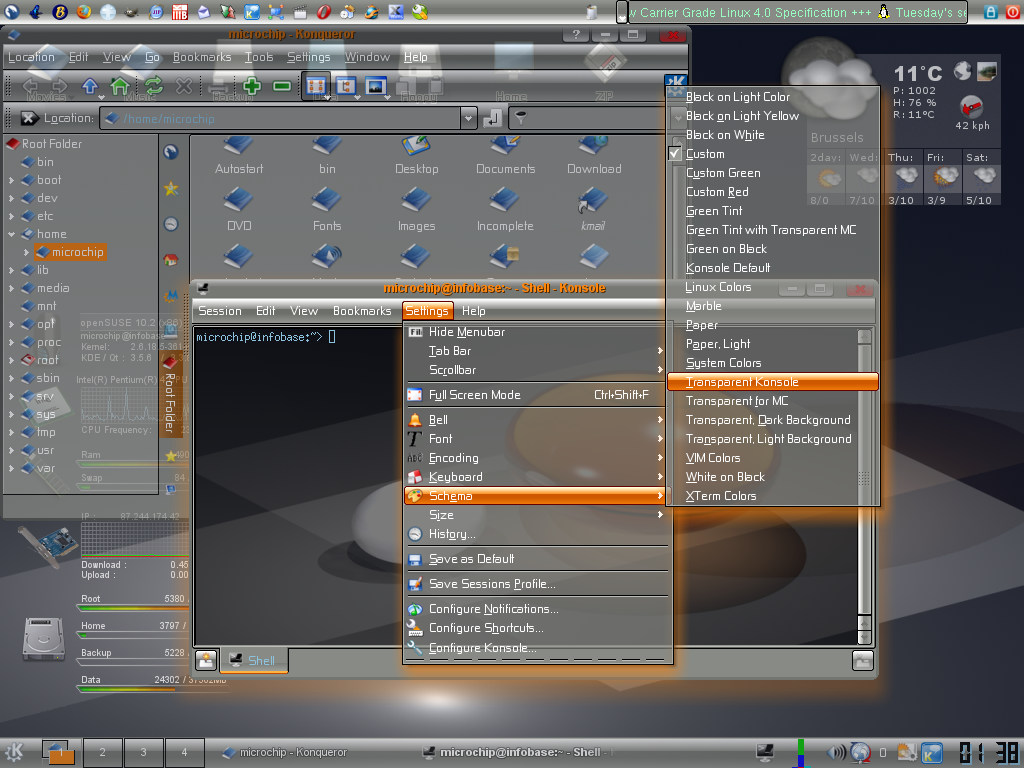Zoom out with the green minus icon

281,86
